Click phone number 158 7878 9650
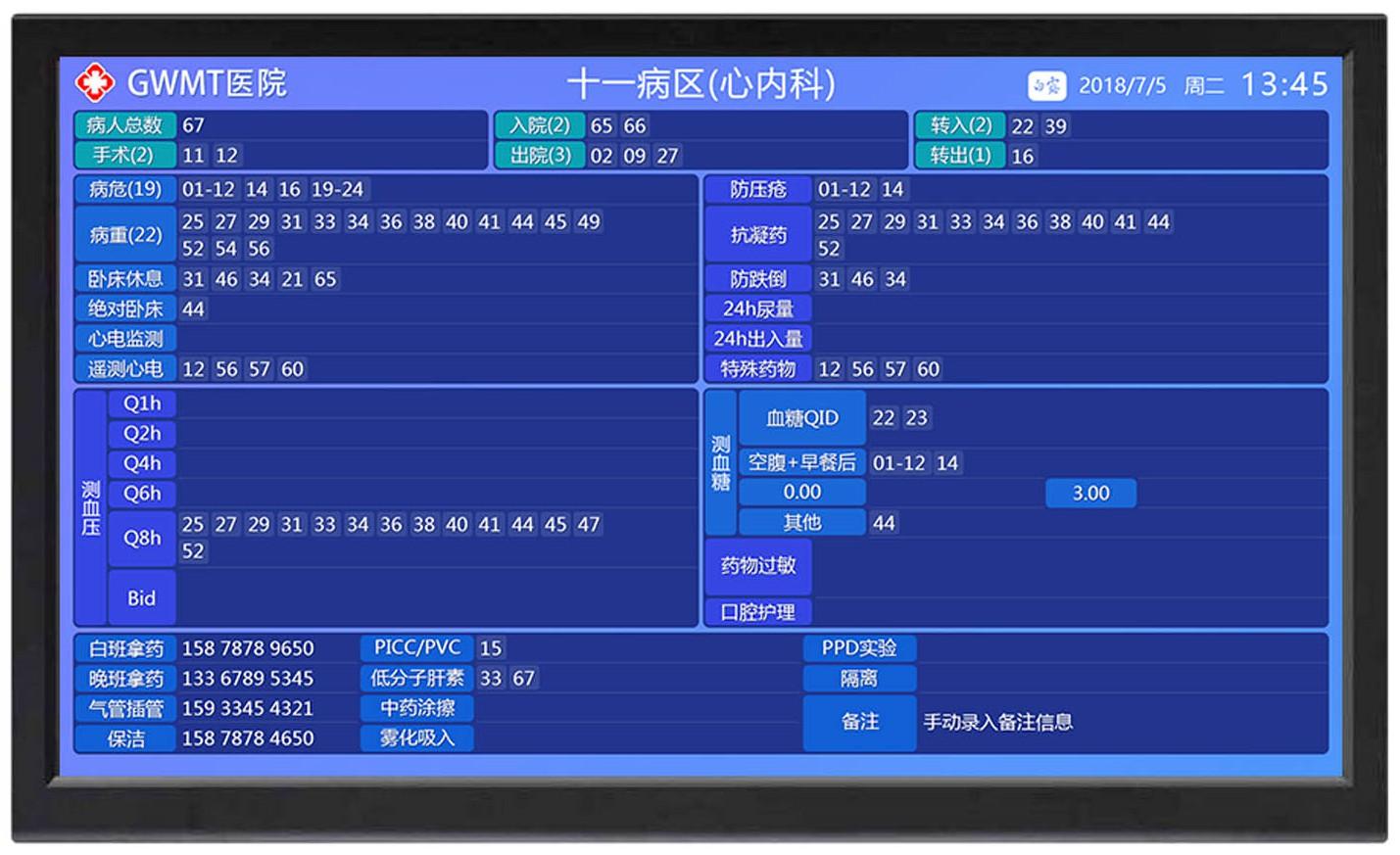Viewport: 1400px width, 855px height. pyautogui.click(x=248, y=648)
